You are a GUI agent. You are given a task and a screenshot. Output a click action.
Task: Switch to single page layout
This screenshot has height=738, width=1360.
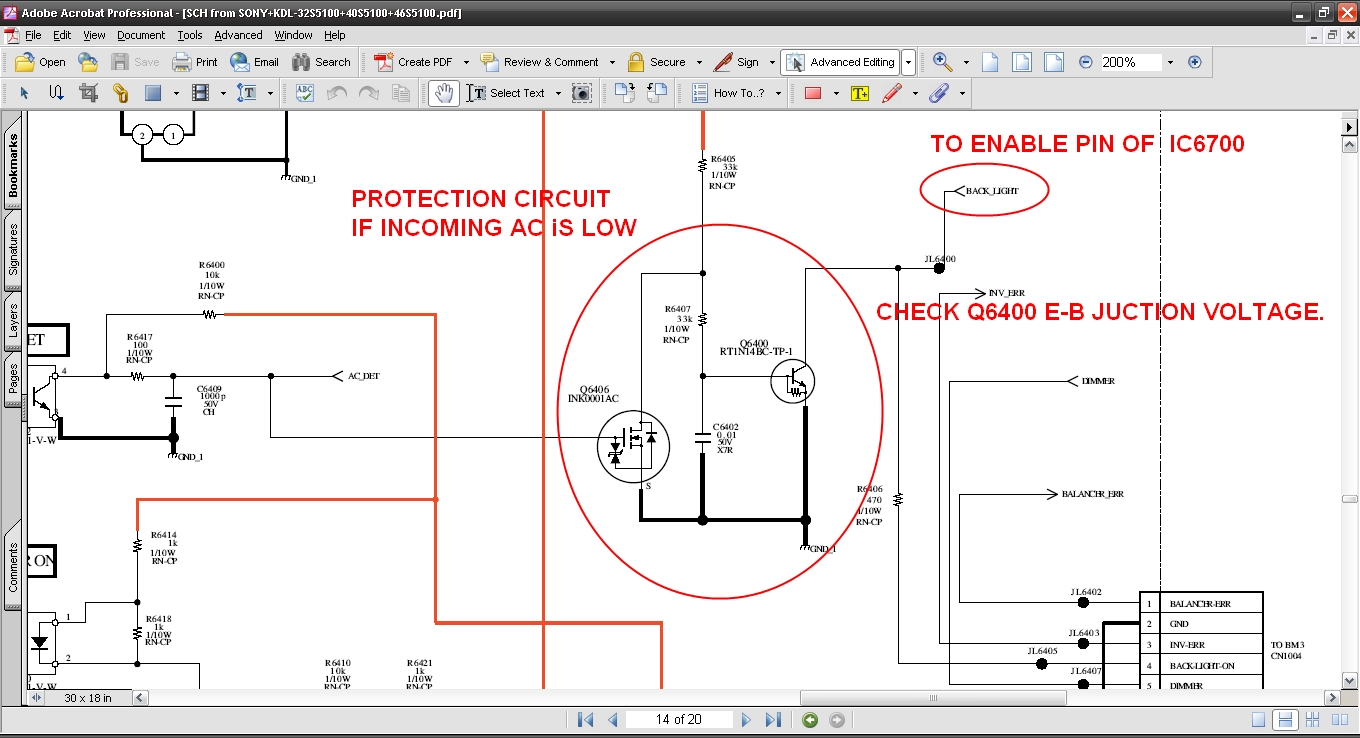1258,720
